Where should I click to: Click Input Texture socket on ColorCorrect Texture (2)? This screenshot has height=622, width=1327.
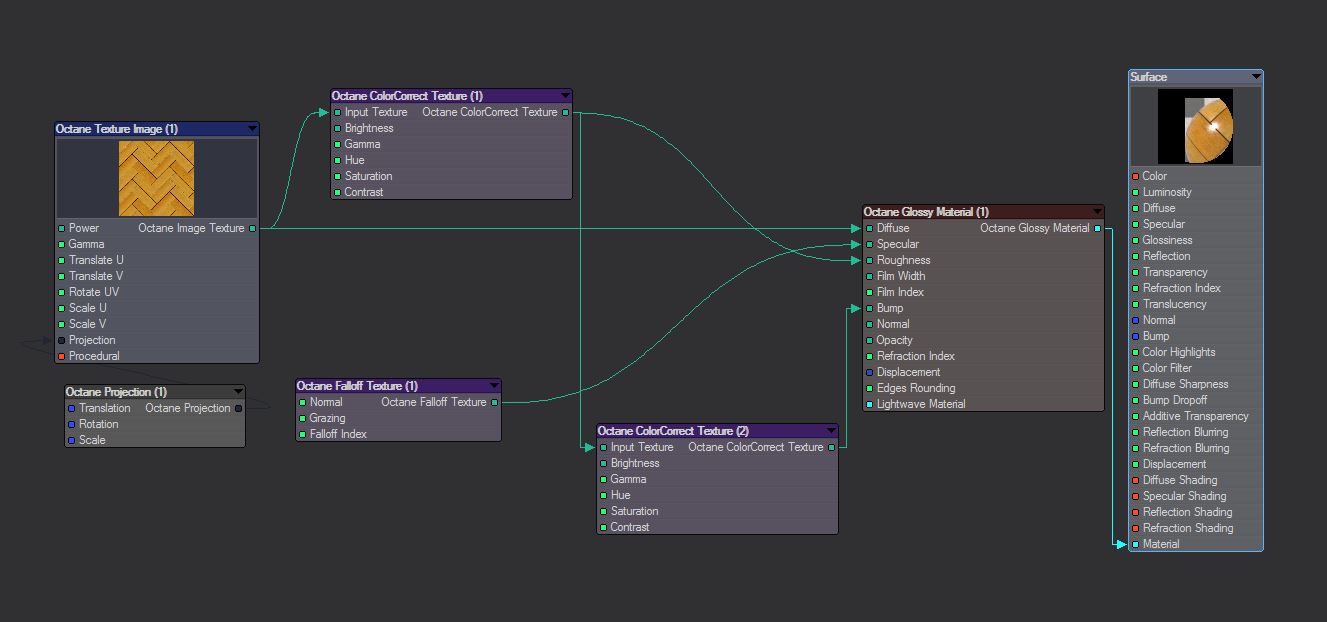coord(603,447)
